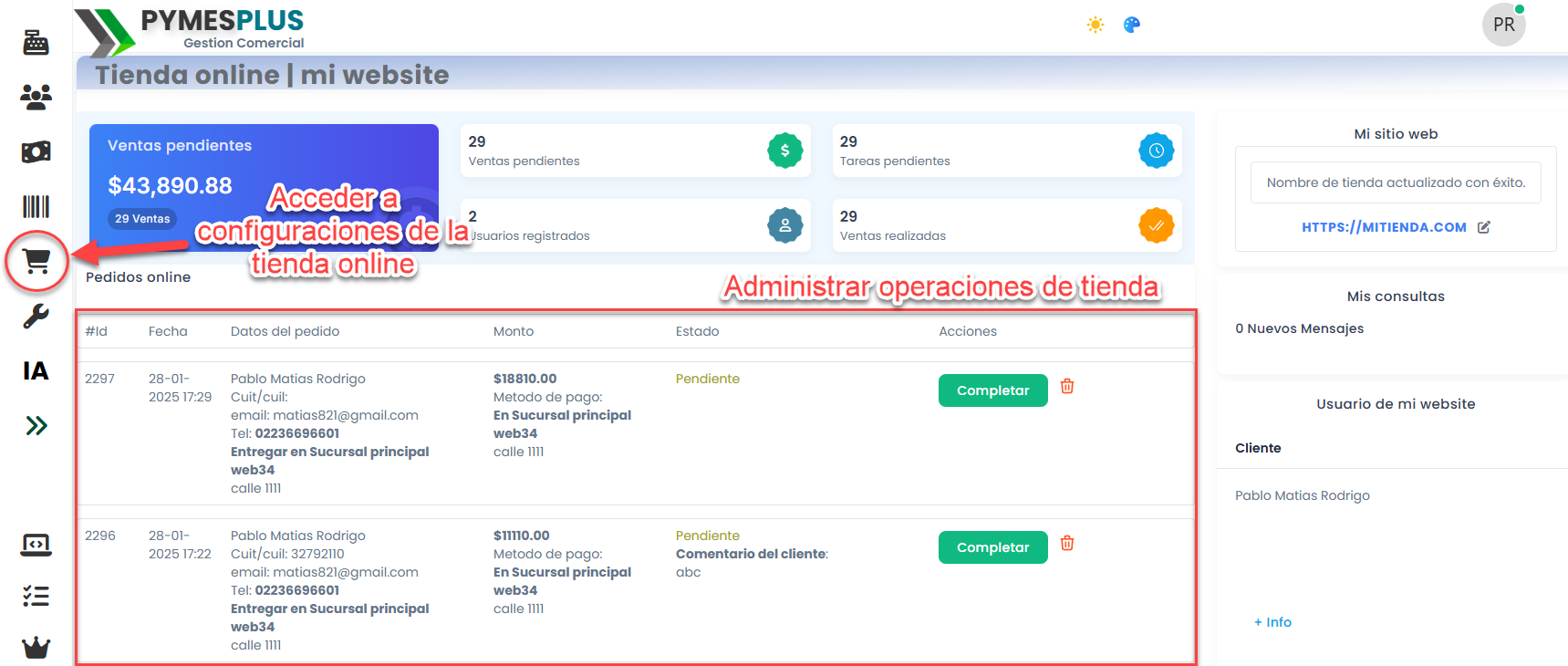Click the store name updated message box
This screenshot has width=1568, height=666.
click(x=1396, y=182)
